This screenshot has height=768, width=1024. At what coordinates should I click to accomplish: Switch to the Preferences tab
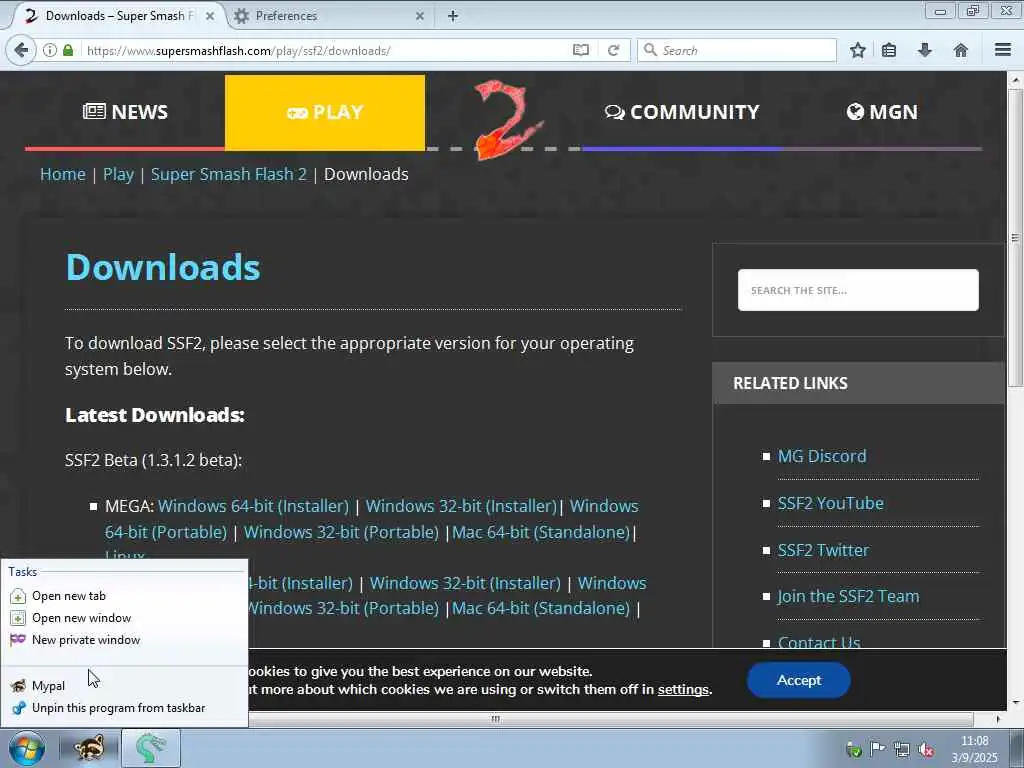click(x=330, y=16)
